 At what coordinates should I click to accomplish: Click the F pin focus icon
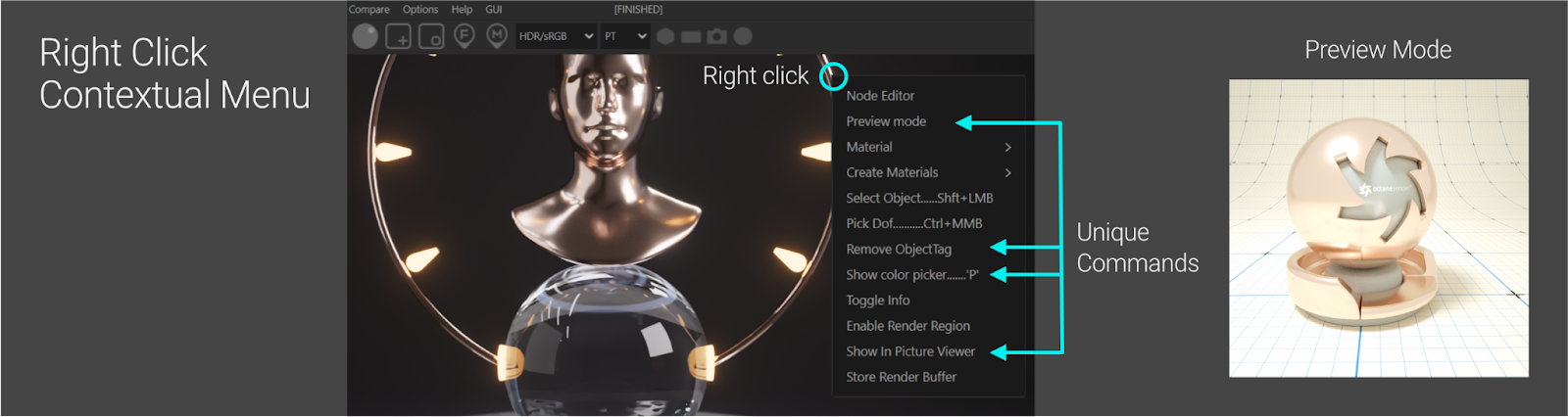click(465, 36)
